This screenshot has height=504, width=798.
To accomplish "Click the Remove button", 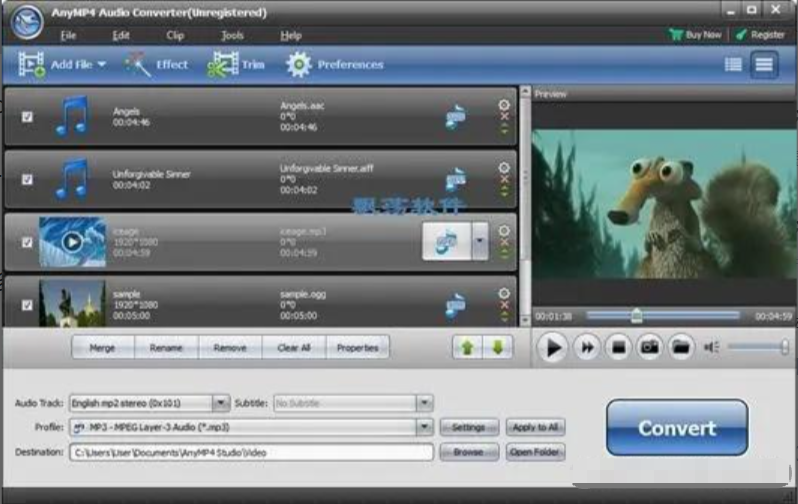I will pyautogui.click(x=230, y=348).
